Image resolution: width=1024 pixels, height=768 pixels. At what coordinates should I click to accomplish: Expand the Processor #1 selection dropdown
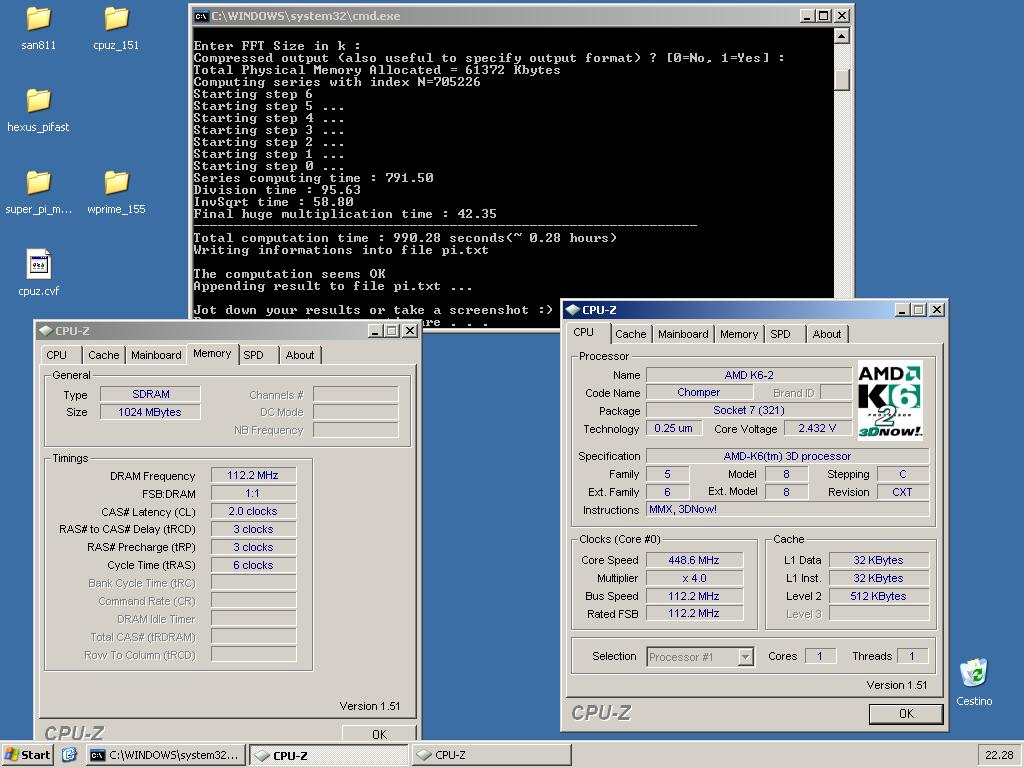click(745, 657)
